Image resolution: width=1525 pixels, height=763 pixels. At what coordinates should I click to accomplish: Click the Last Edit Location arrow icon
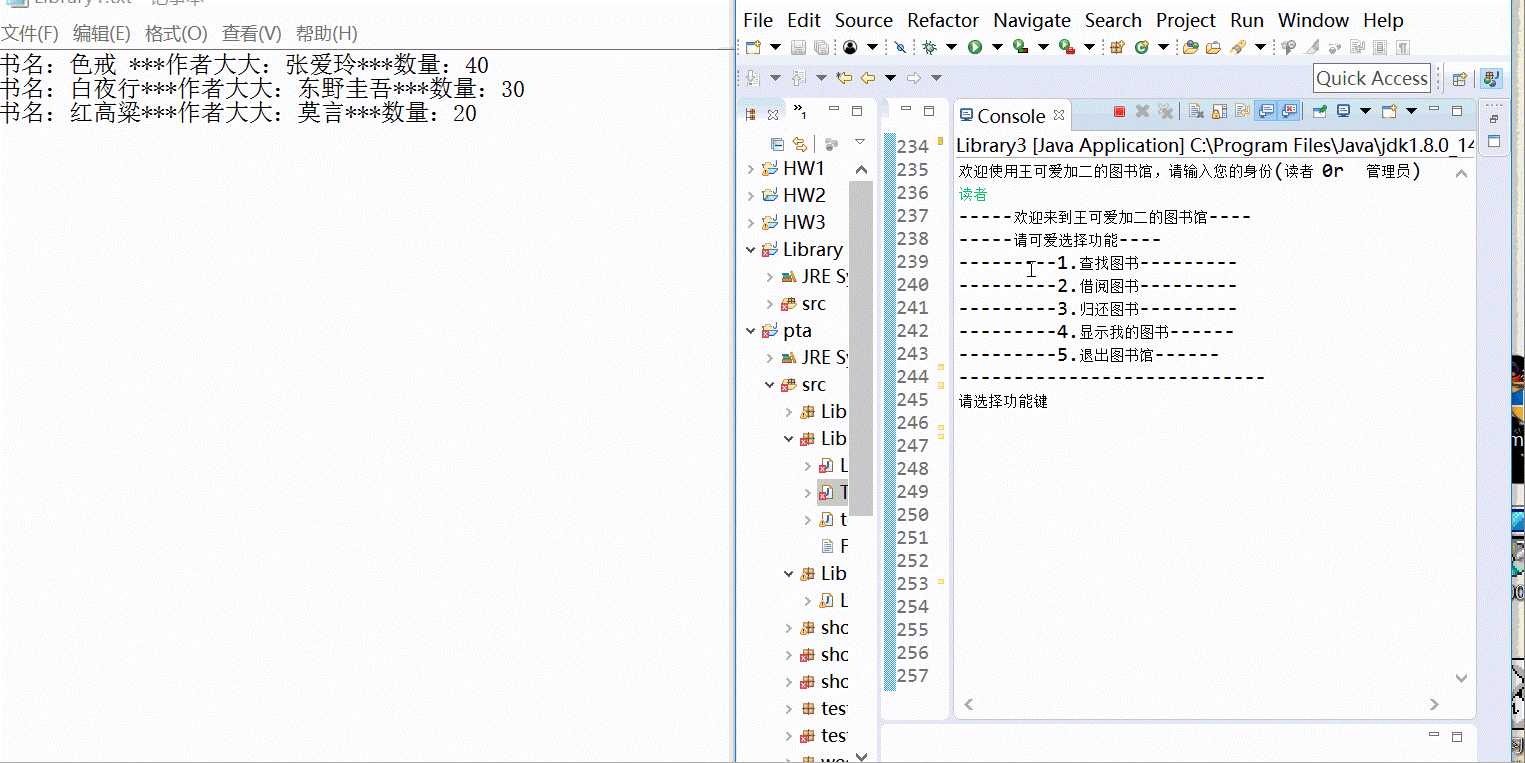pos(844,78)
